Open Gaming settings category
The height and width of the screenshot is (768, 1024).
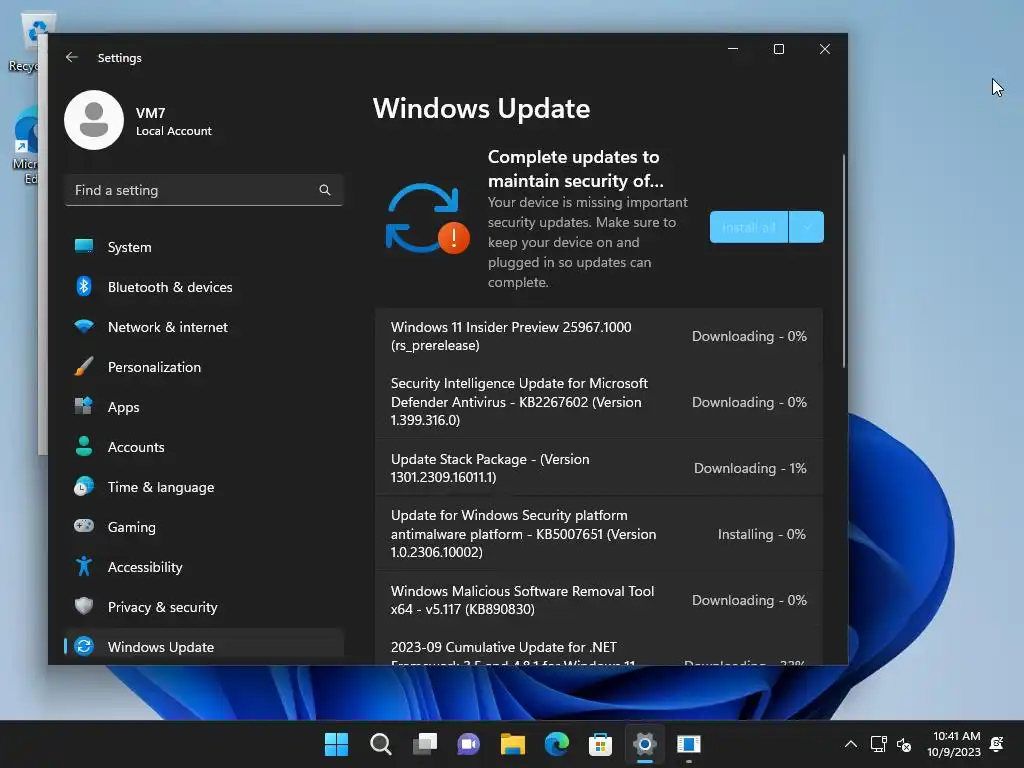pos(204,526)
